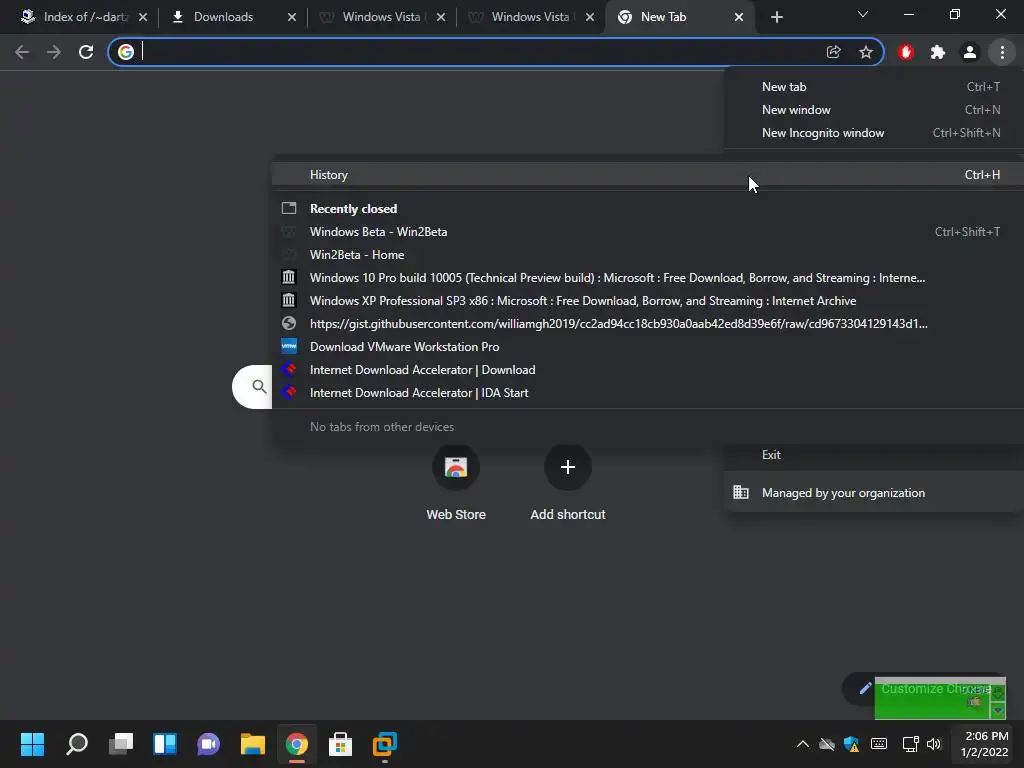Open the Extensions puzzle piece icon
Viewport: 1024px width, 768px height.
click(x=938, y=52)
